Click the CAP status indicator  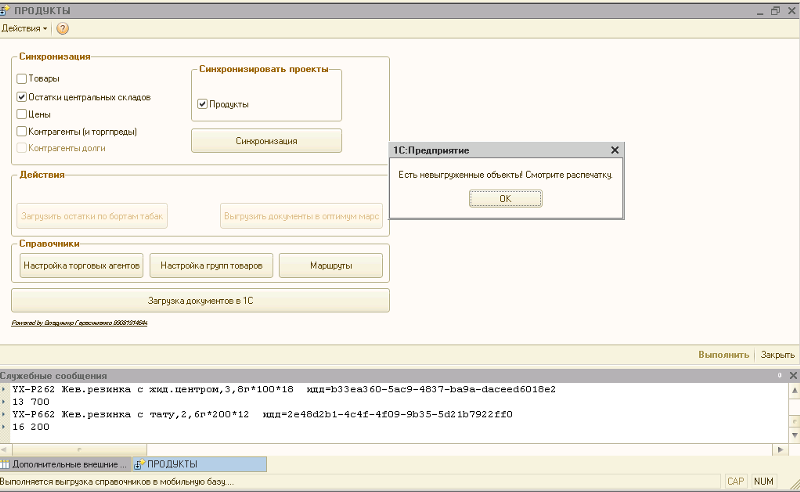[x=735, y=481]
